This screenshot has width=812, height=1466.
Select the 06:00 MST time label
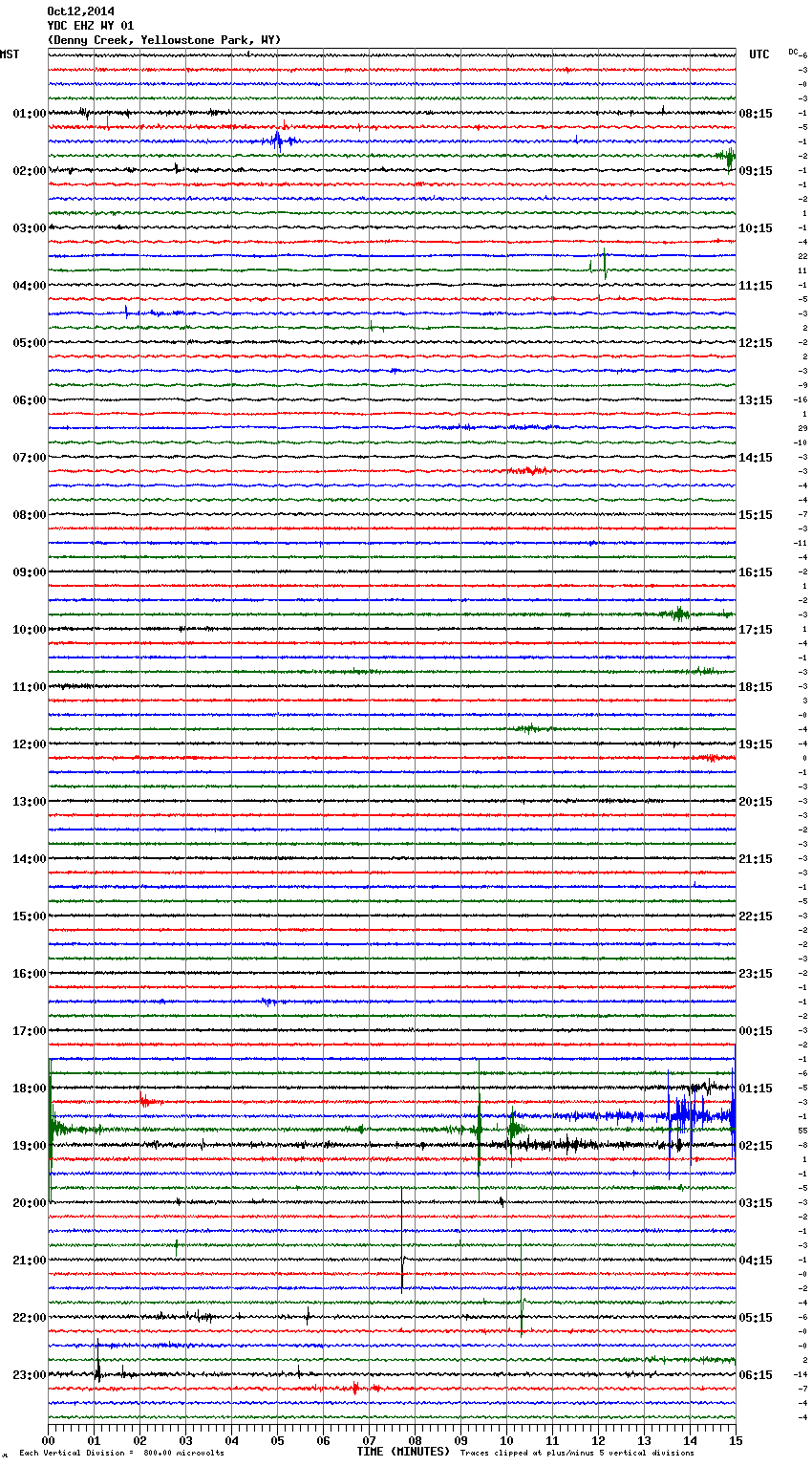tap(30, 400)
